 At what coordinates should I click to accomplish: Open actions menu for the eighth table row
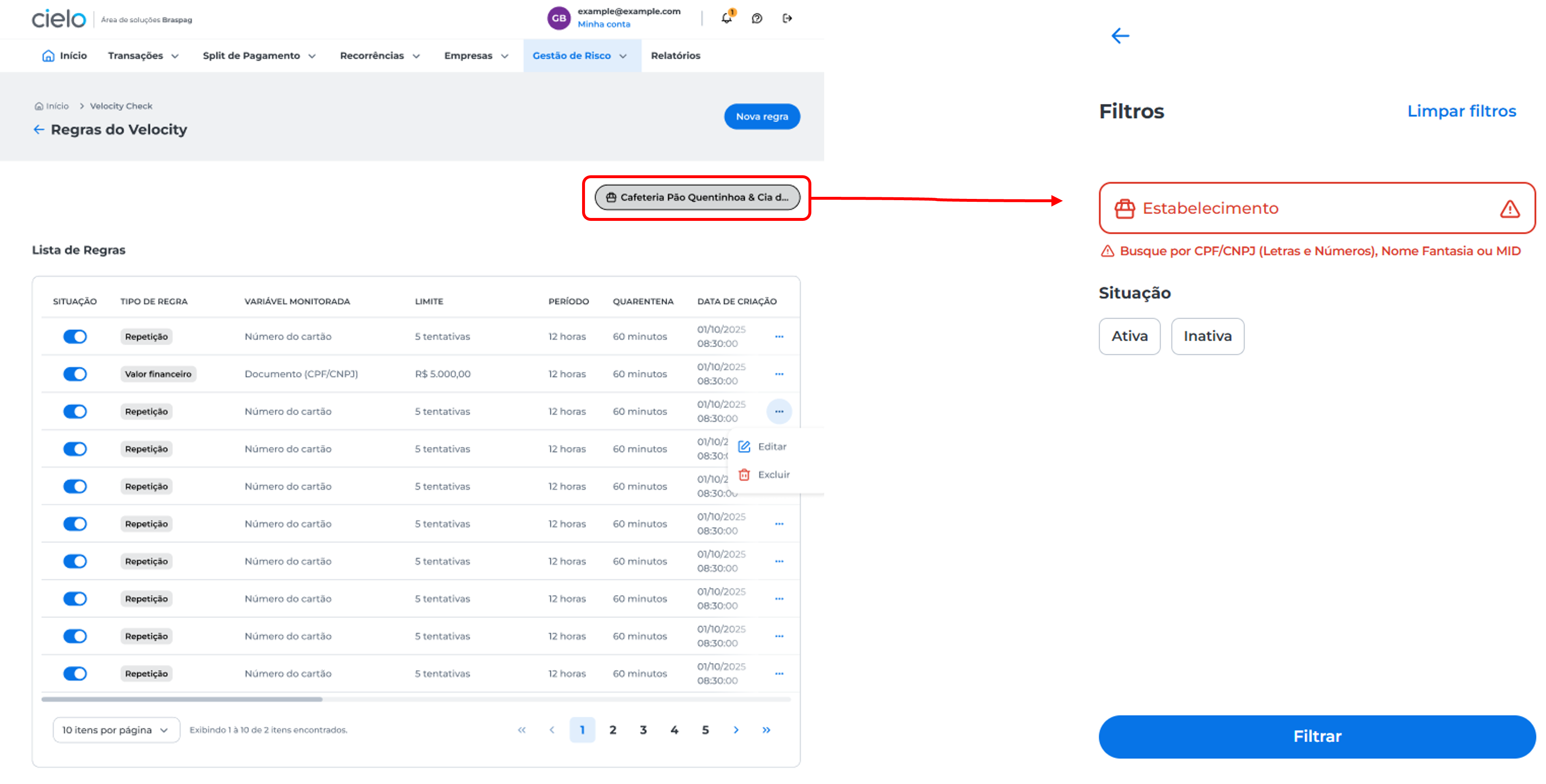tap(779, 599)
